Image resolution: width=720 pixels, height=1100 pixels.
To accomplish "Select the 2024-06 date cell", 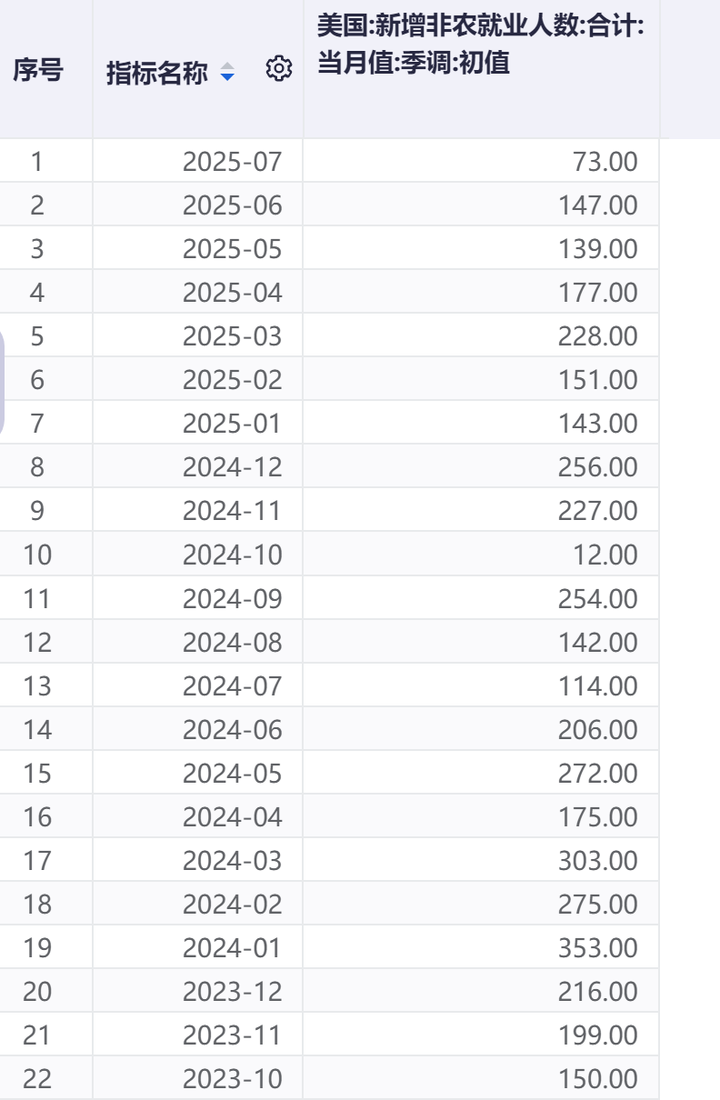I will click(x=232, y=729).
